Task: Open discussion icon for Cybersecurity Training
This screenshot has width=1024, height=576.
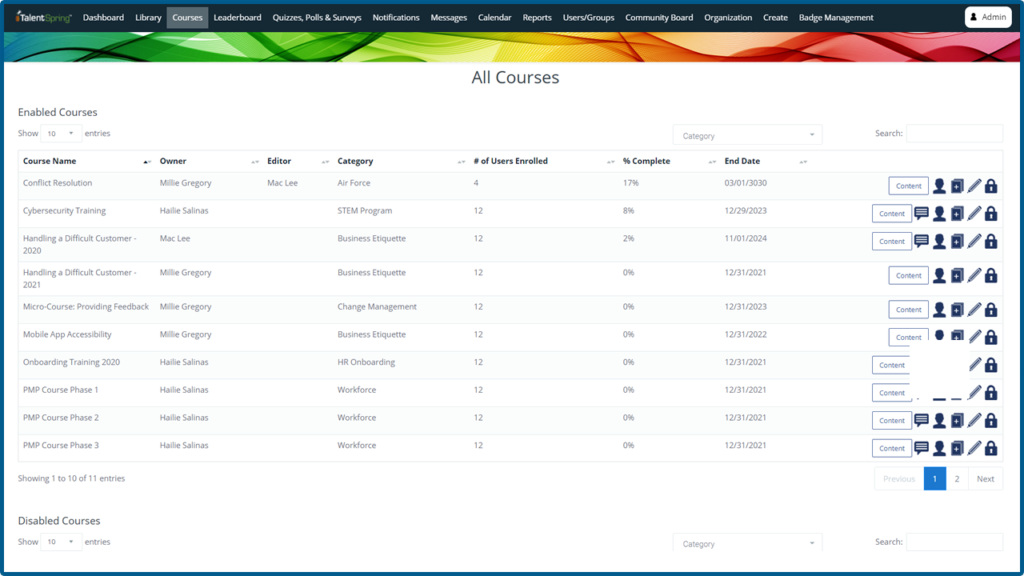Action: (921, 213)
